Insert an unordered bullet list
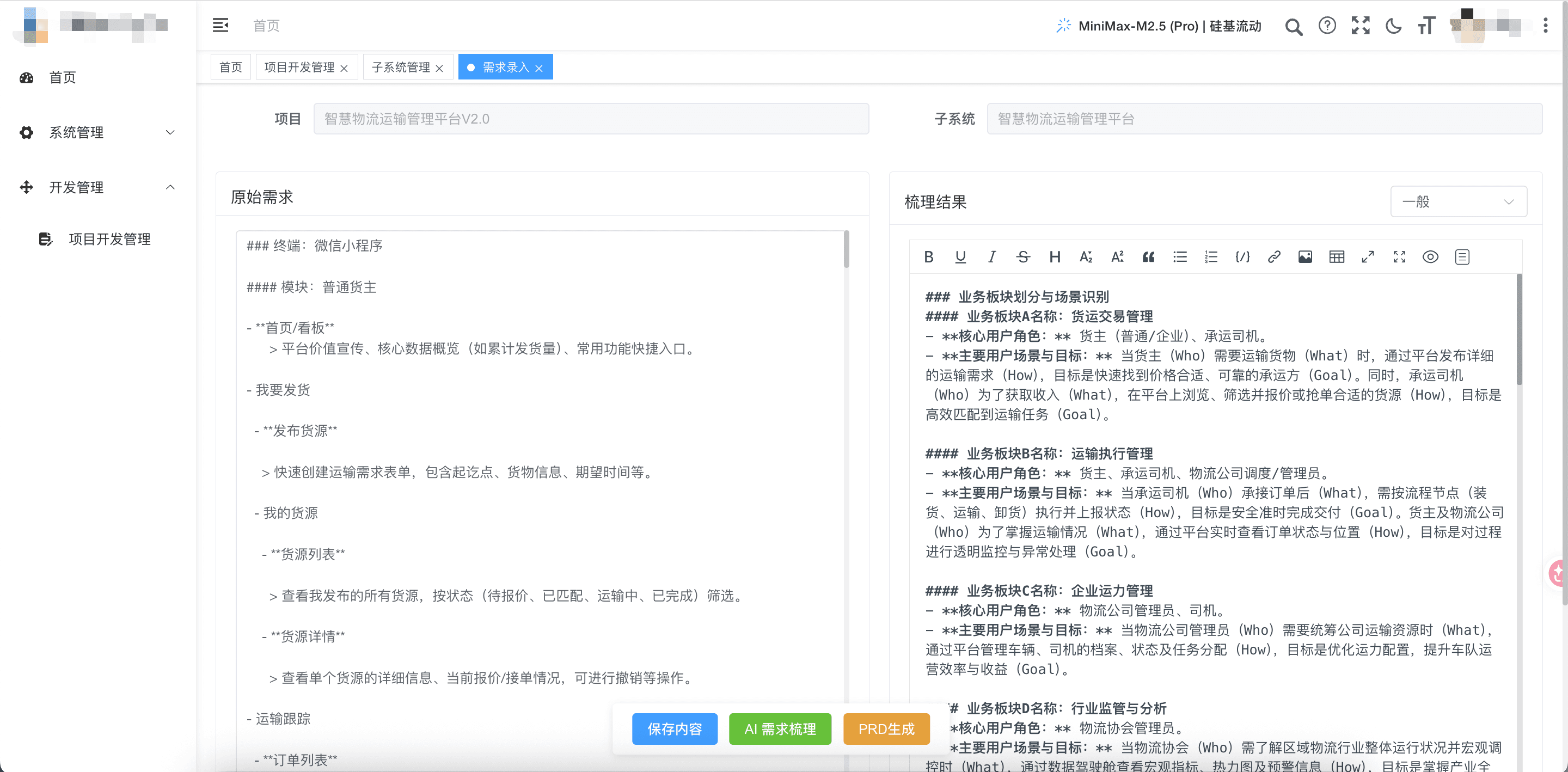 pyautogui.click(x=1180, y=257)
